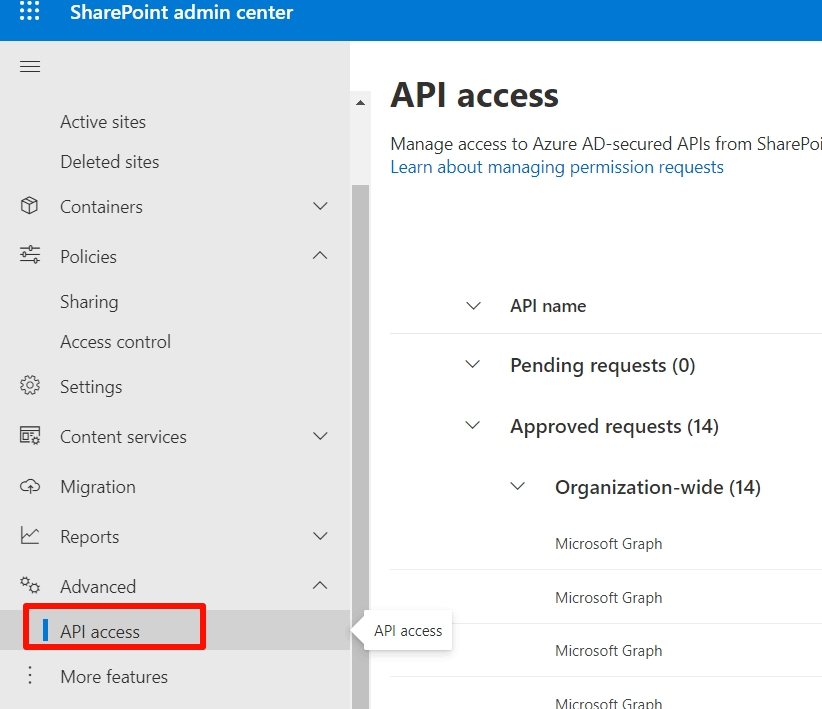Collapse the Pending requests group chevron
The image size is (822, 709).
tap(473, 364)
